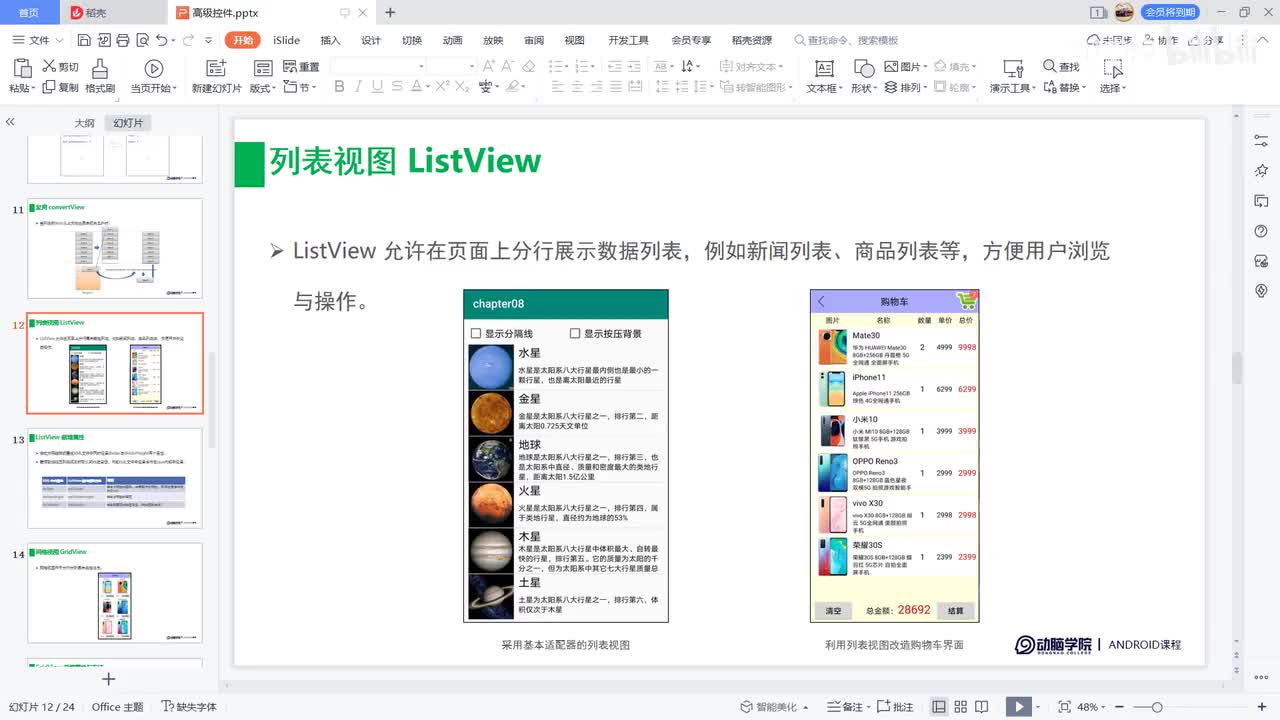Toggle Notes (备注) in status bar
The image size is (1280, 720).
pyautogui.click(x=846, y=707)
